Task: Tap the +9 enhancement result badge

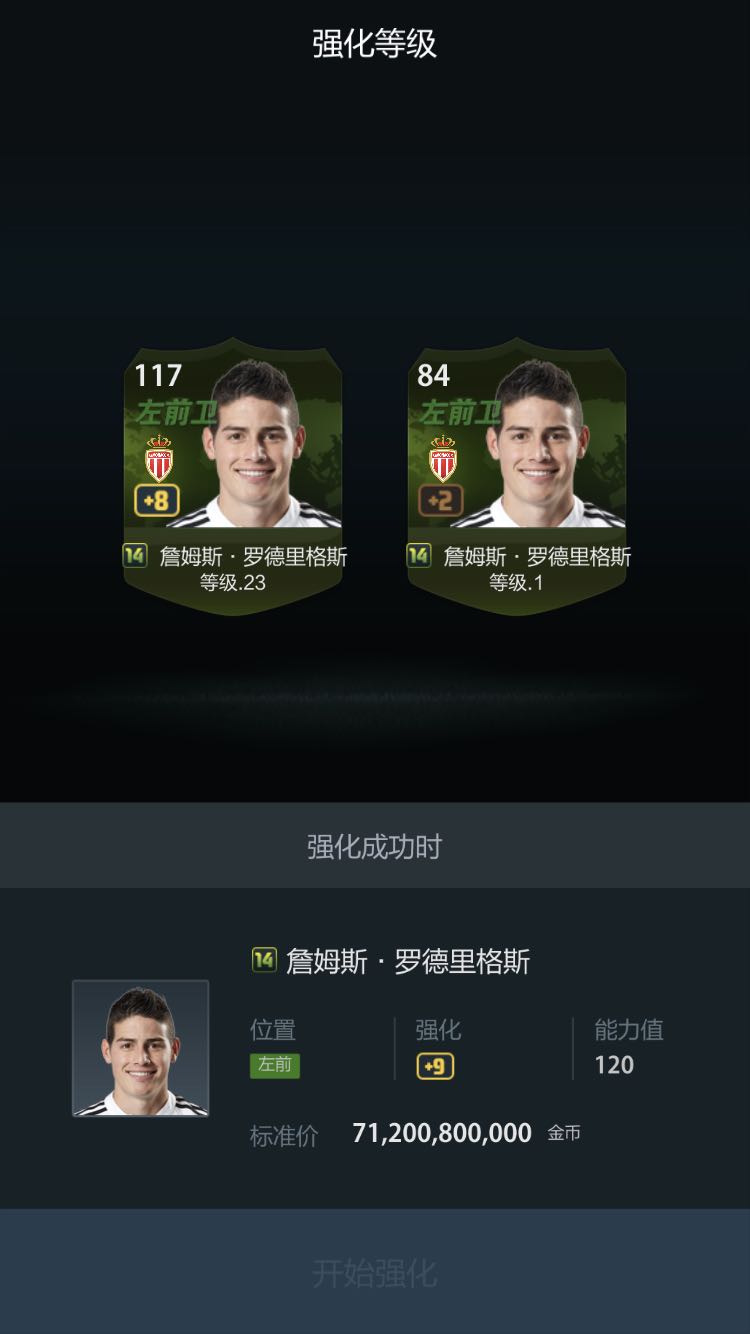Action: tap(435, 1066)
